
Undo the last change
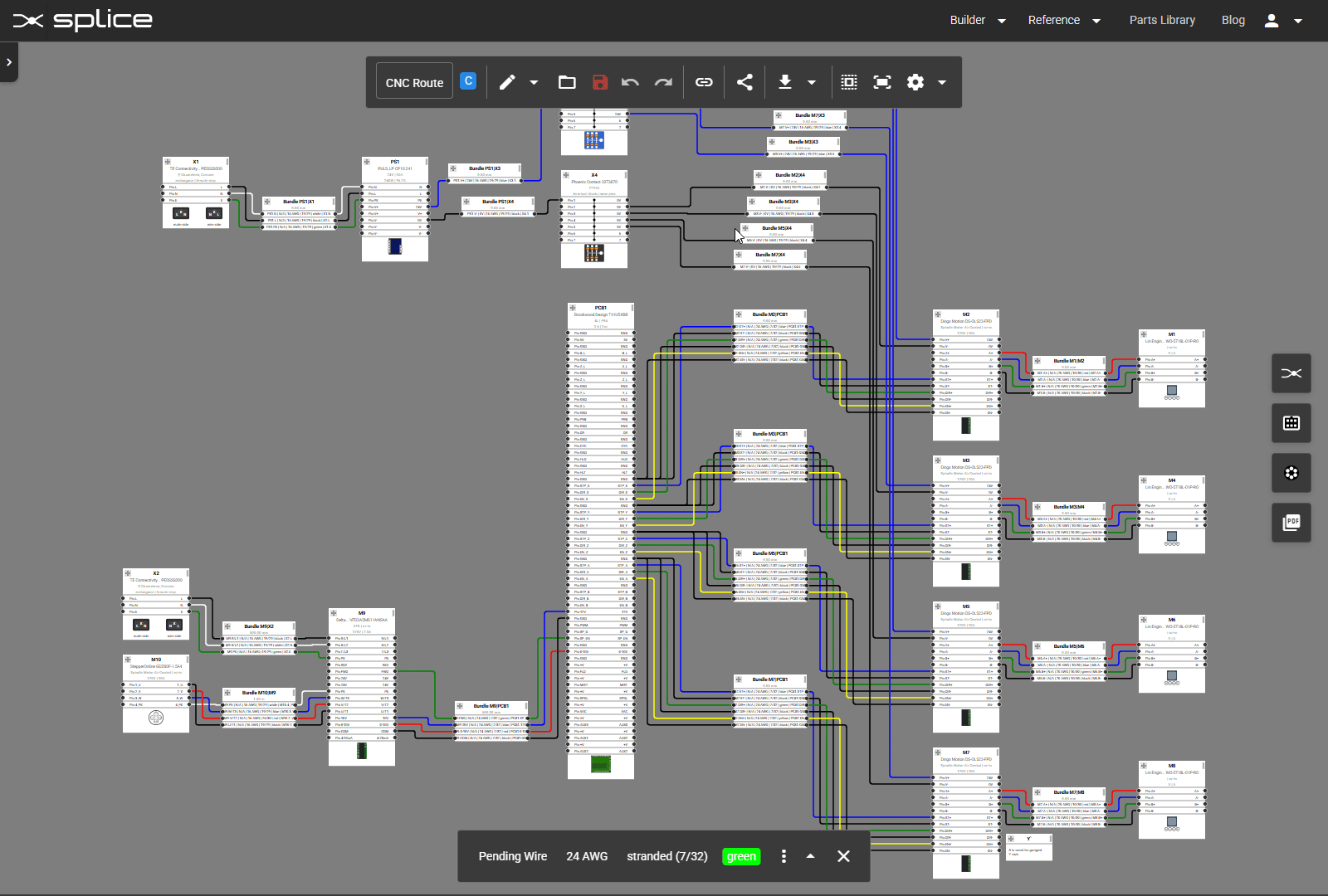[631, 82]
